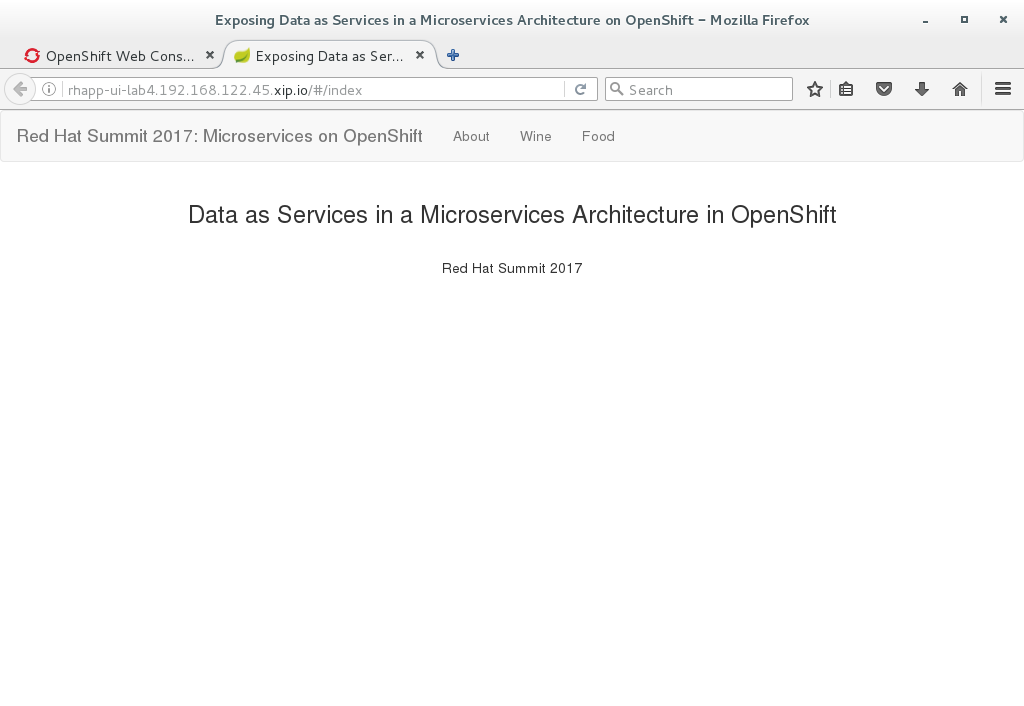Click the OpenShift logo on first tab
The width and height of the screenshot is (1024, 706).
coord(32,56)
